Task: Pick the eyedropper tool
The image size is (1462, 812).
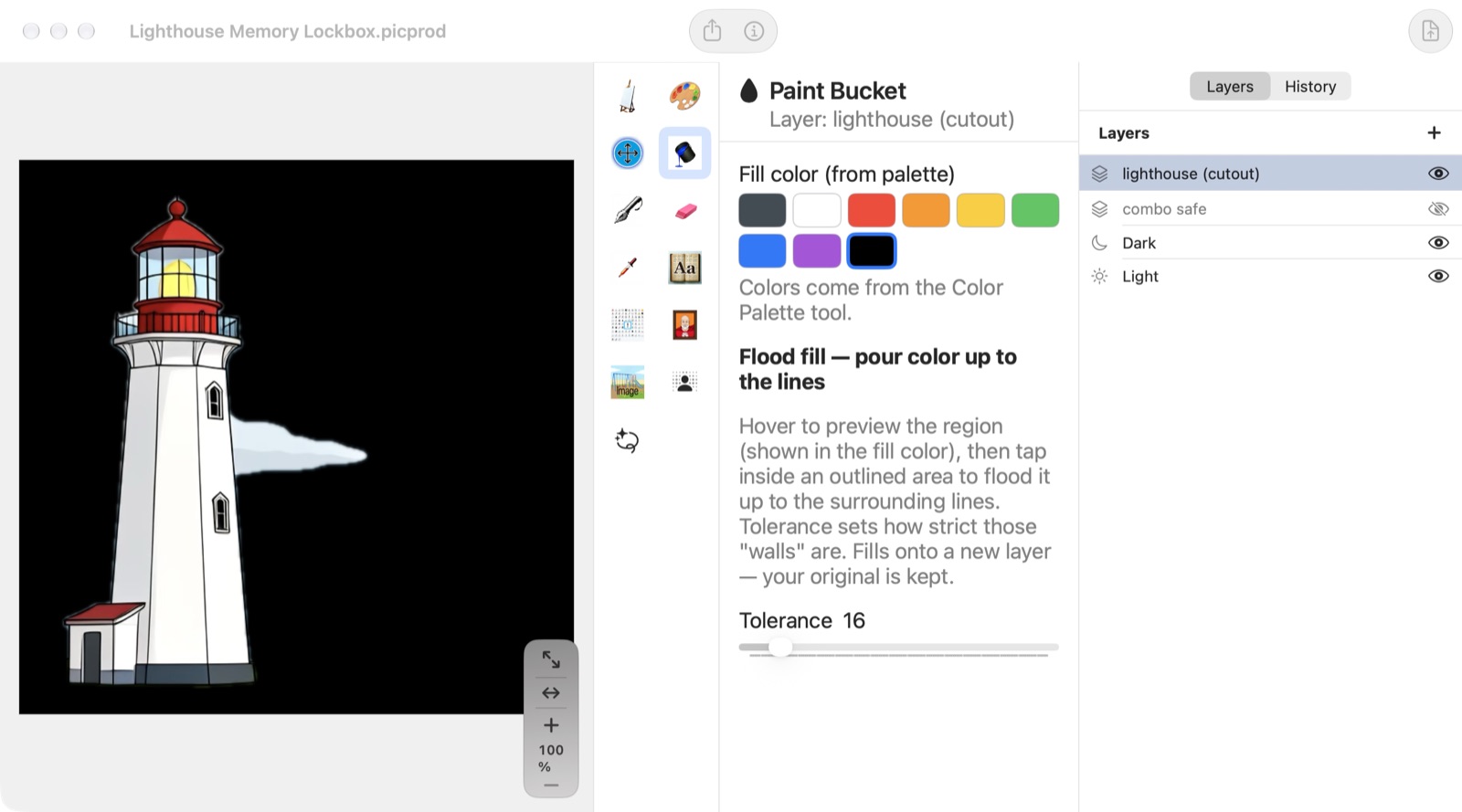Action: [x=628, y=268]
